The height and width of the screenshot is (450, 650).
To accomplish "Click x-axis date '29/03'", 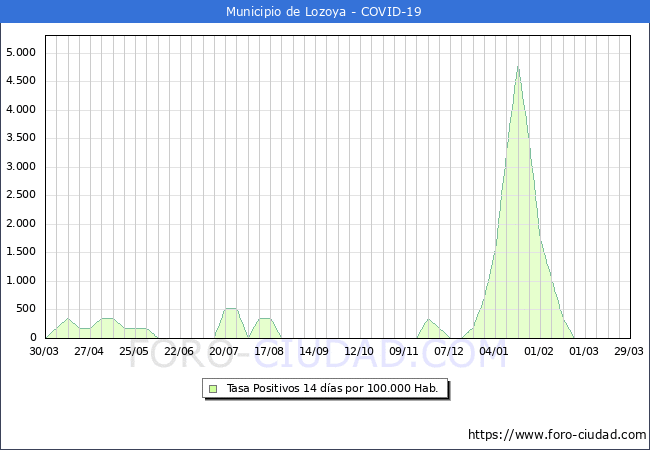I will tap(629, 351).
